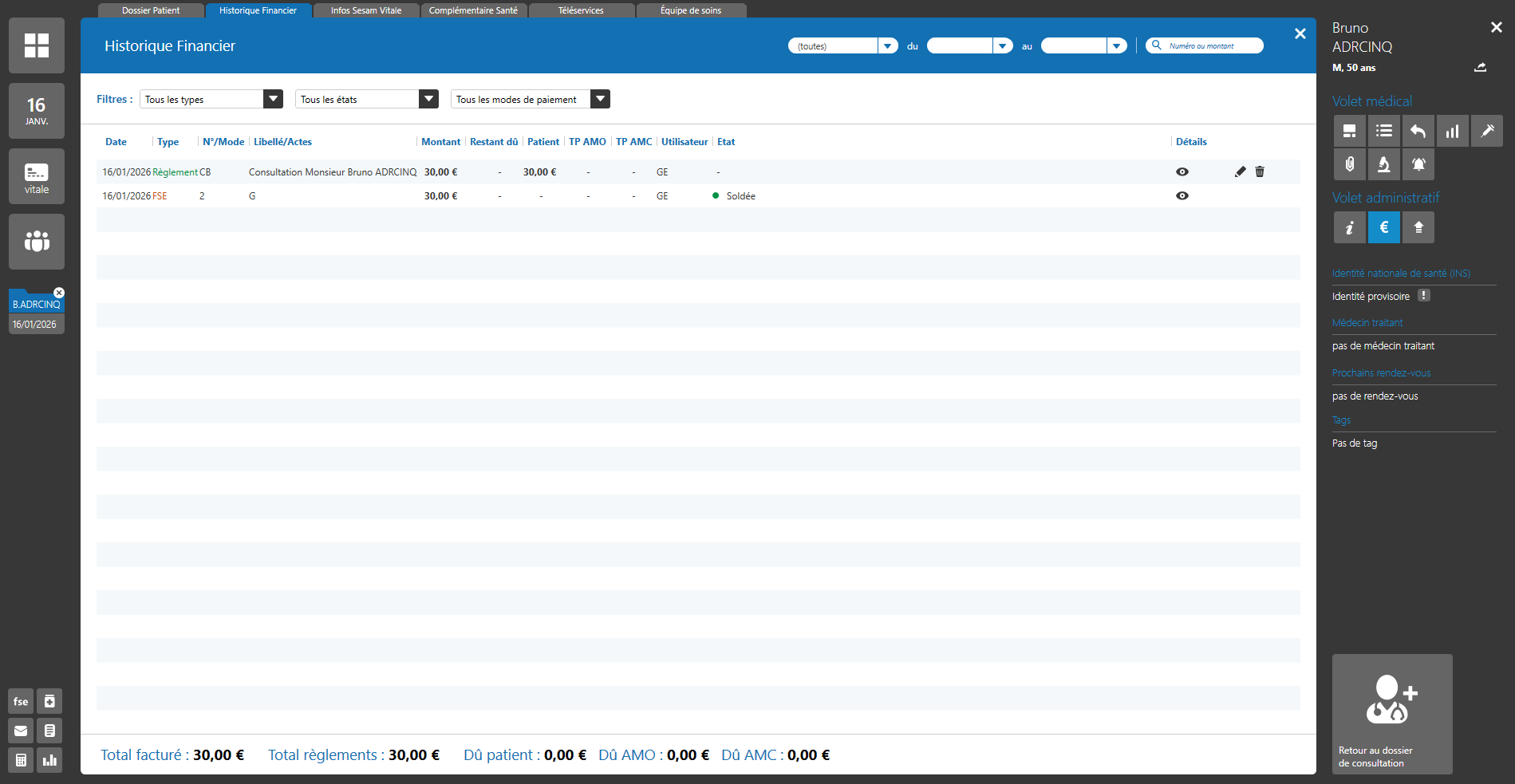Open the alarm bell reminders icon
The width and height of the screenshot is (1515, 784).
click(x=1418, y=164)
